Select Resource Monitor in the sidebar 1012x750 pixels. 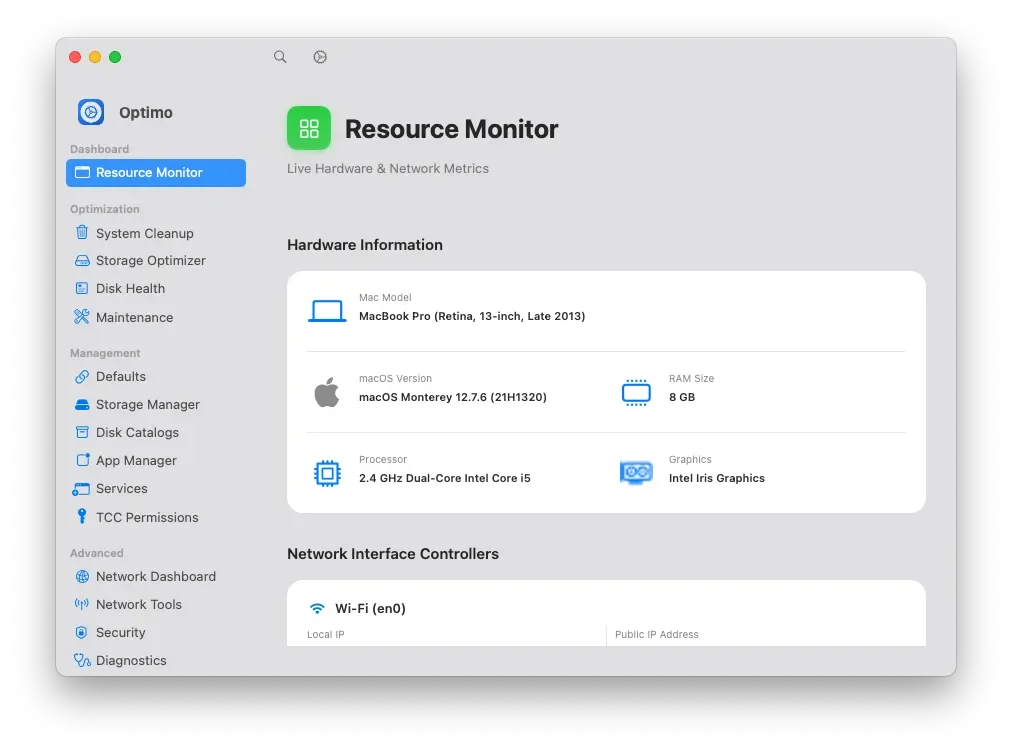coord(156,173)
